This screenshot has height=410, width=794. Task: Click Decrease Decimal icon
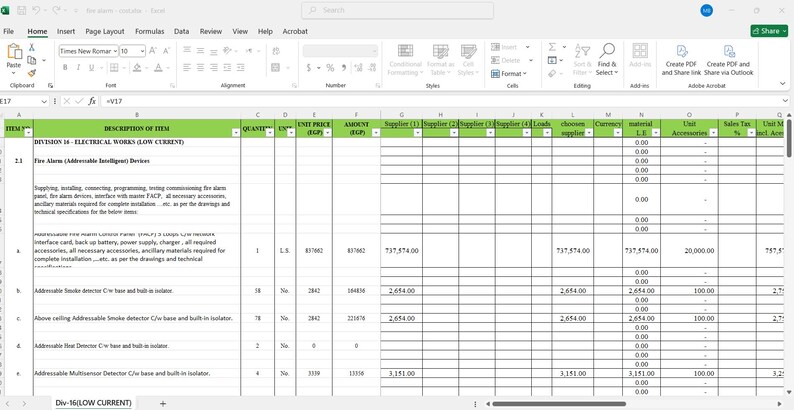pyautogui.click(x=372, y=67)
